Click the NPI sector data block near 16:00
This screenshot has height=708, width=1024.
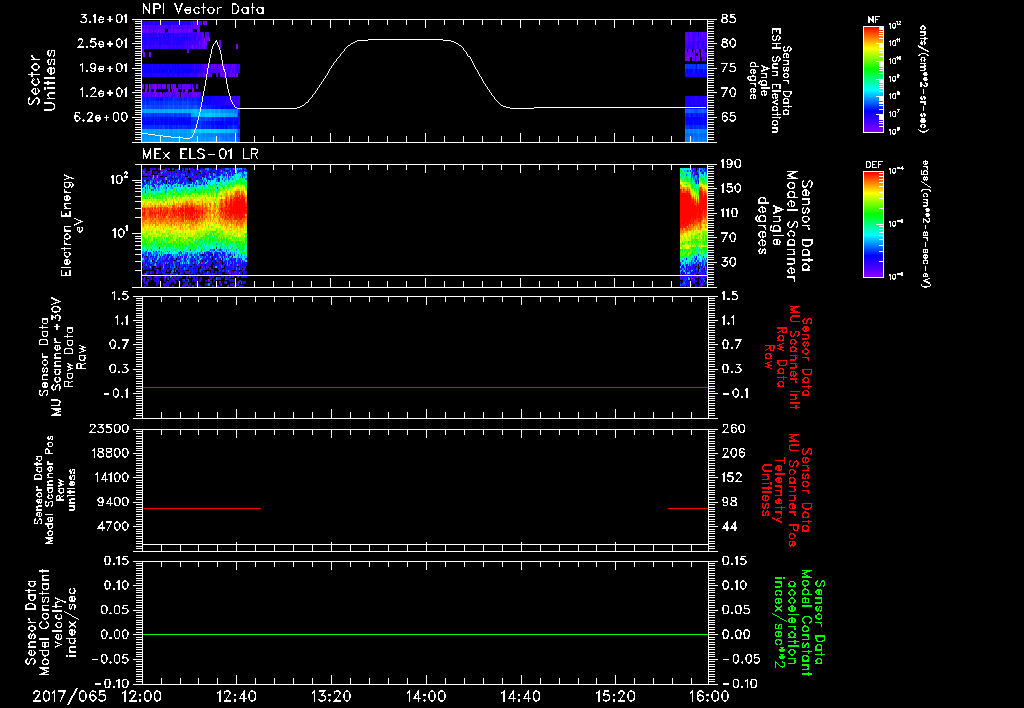(x=696, y=86)
